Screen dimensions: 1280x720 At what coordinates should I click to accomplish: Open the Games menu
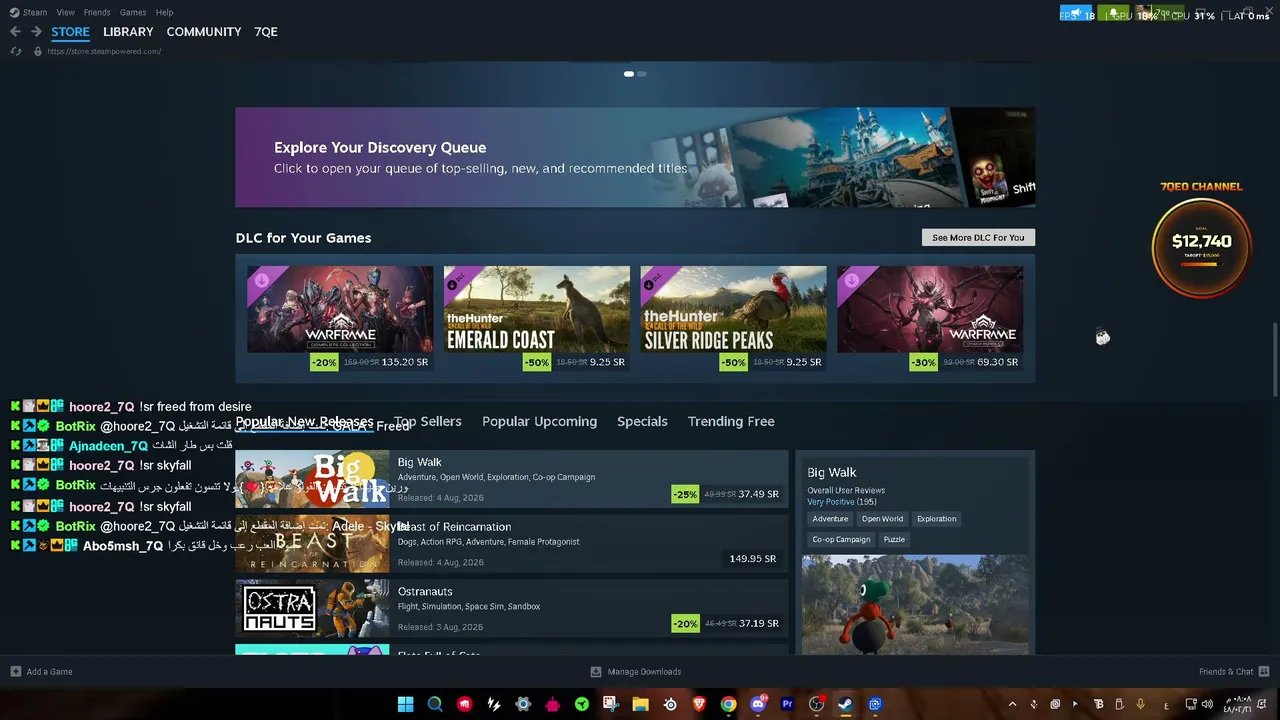pos(133,12)
